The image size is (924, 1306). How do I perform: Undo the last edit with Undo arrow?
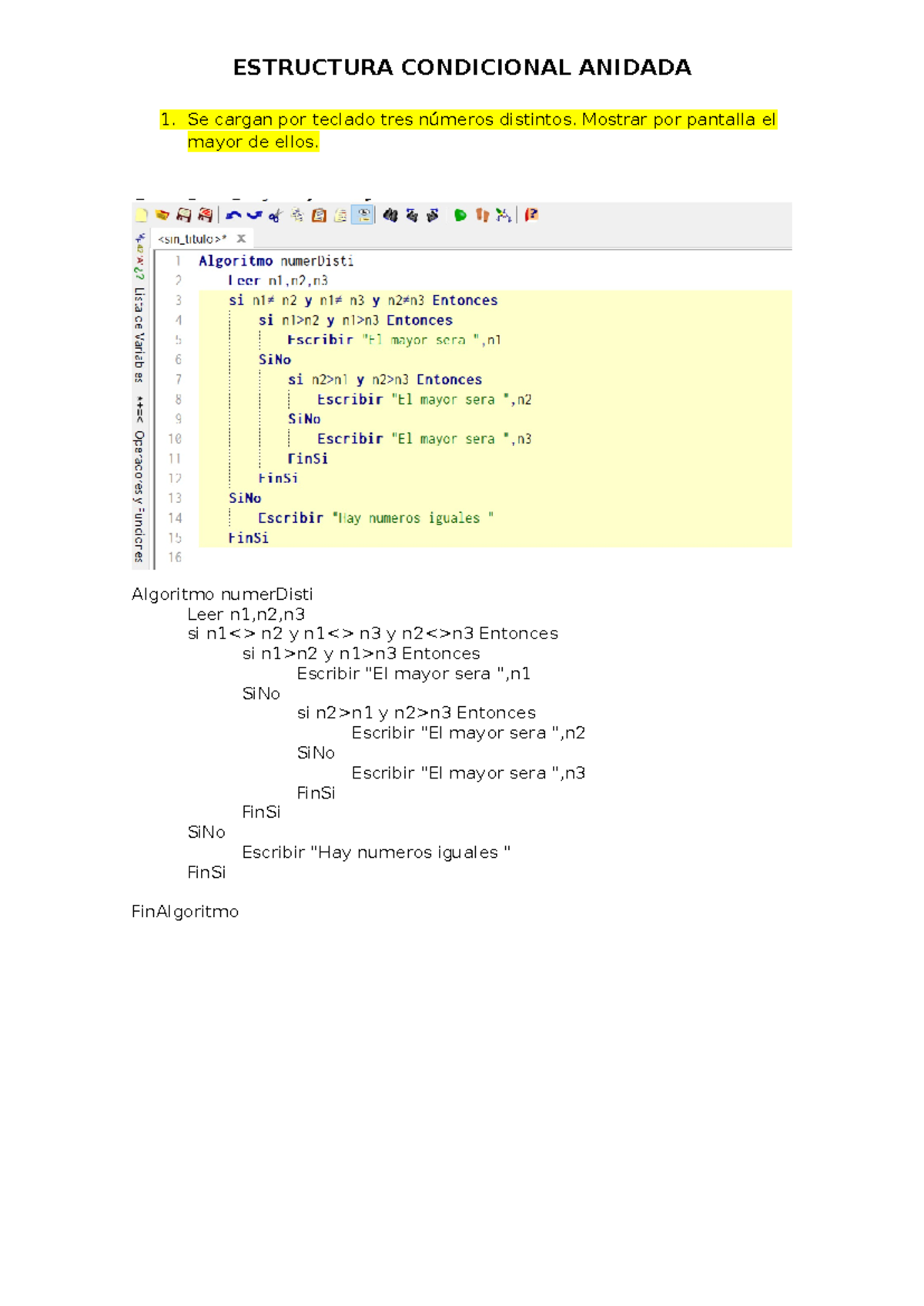pos(233,216)
